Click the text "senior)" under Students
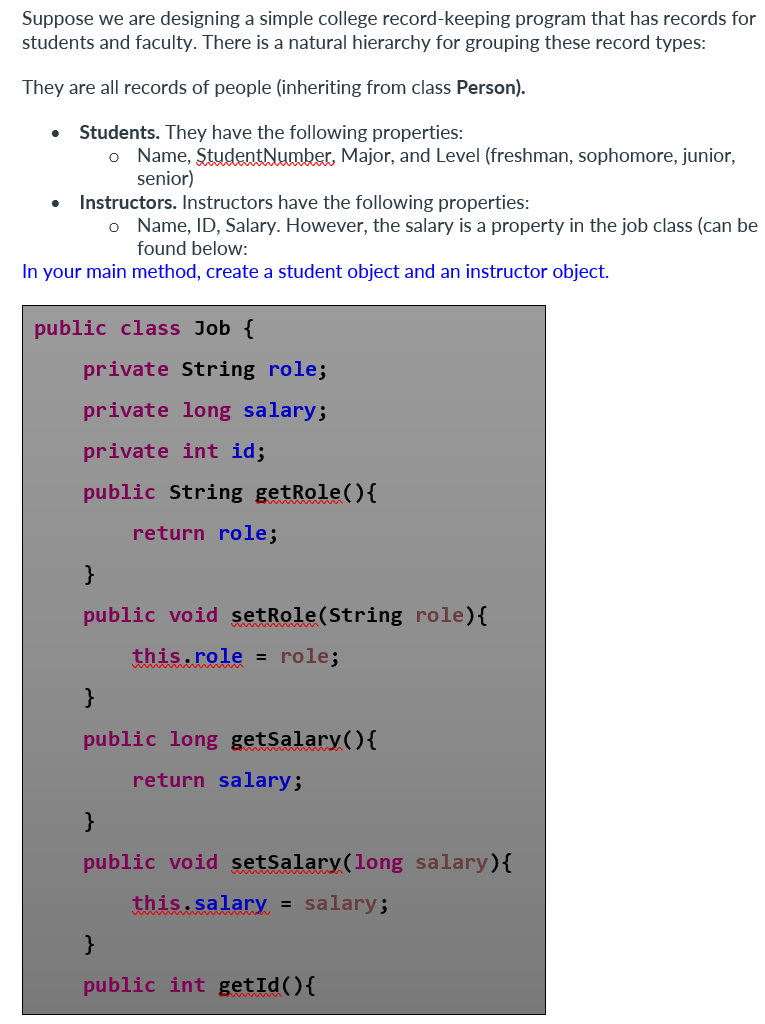Image resolution: width=765 pixels, height=1024 pixels. coord(165,178)
